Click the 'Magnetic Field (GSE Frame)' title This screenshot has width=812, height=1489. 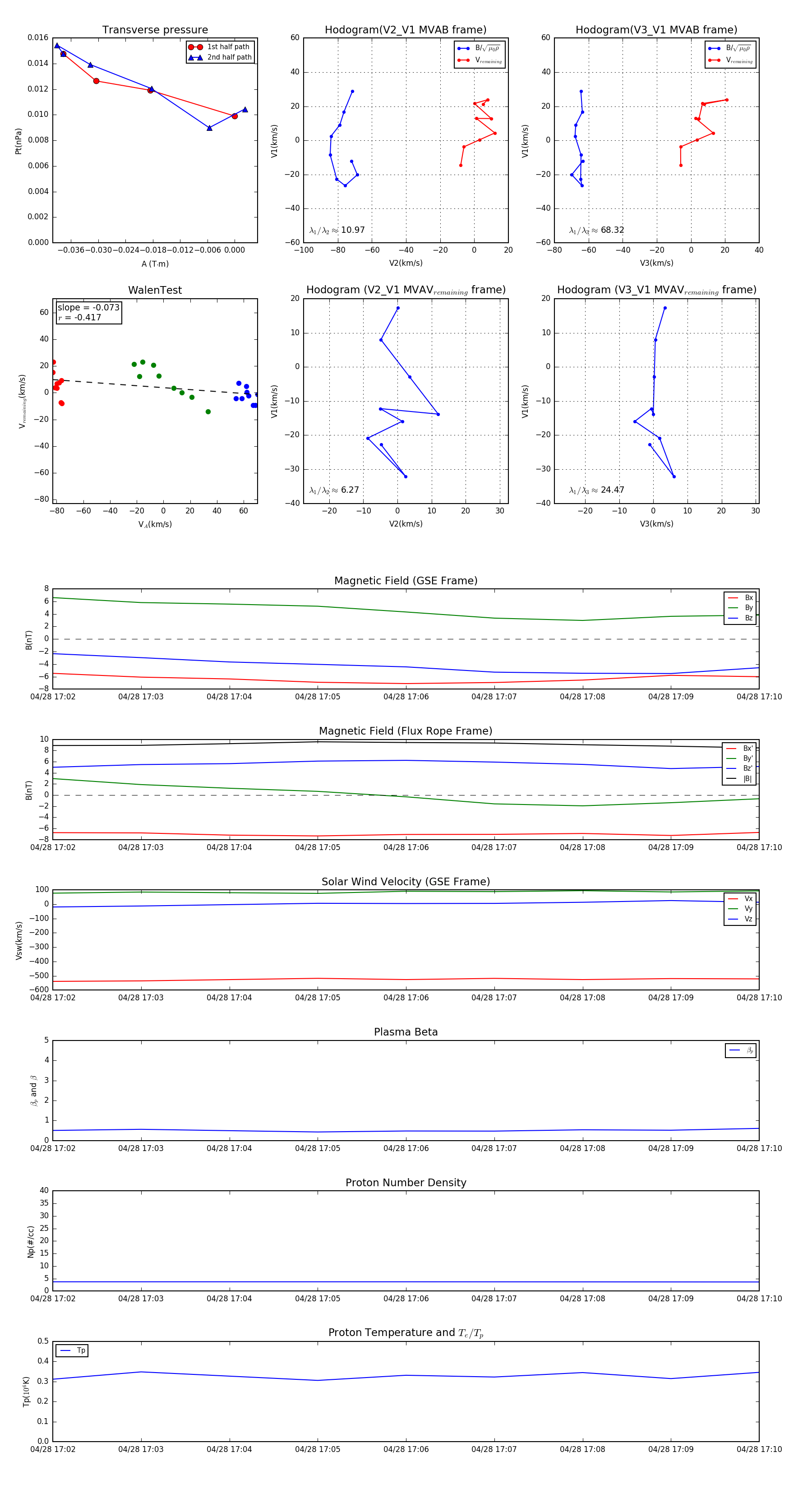coord(406,581)
